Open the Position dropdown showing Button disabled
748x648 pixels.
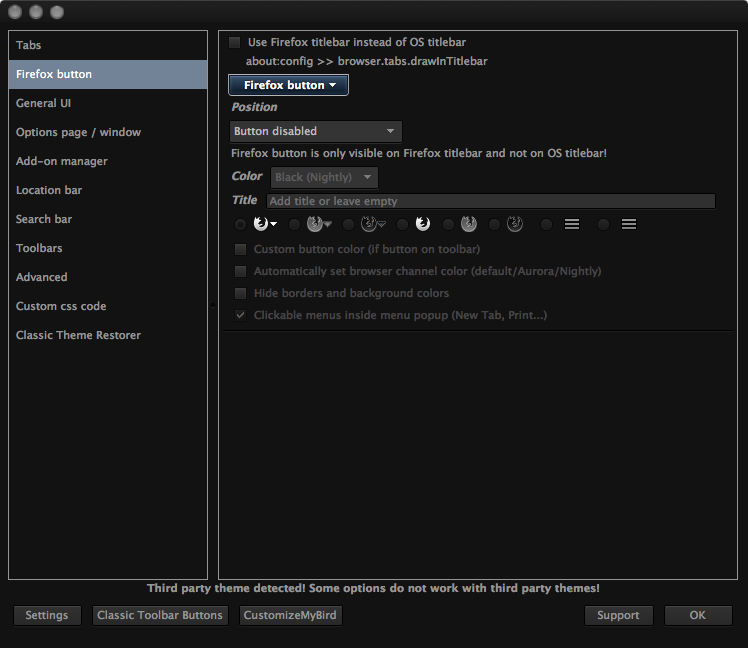315,131
